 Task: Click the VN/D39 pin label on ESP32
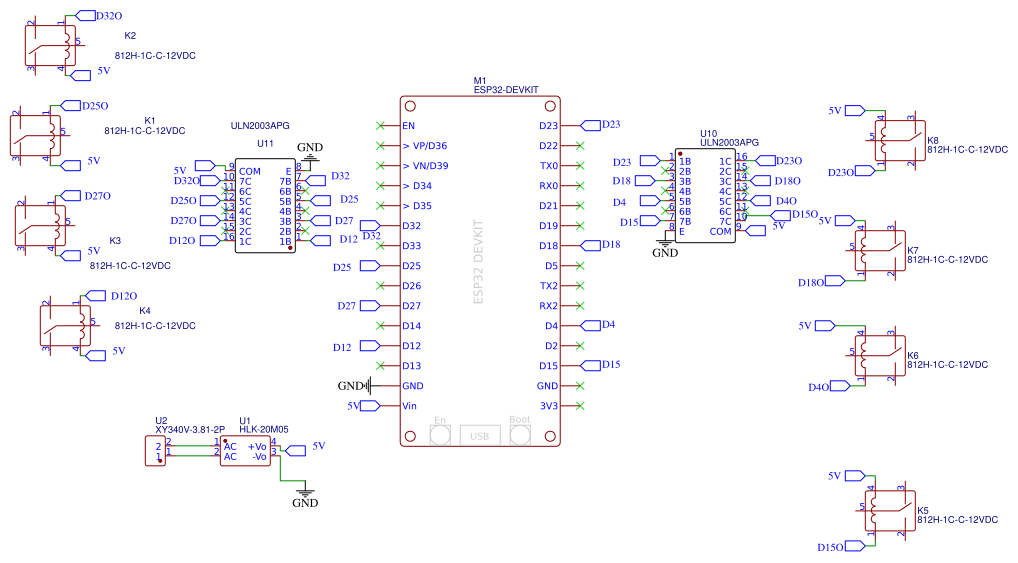425,166
